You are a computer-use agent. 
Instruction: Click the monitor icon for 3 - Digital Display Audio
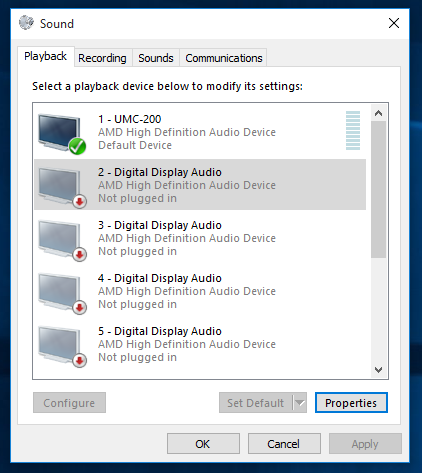[59, 239]
